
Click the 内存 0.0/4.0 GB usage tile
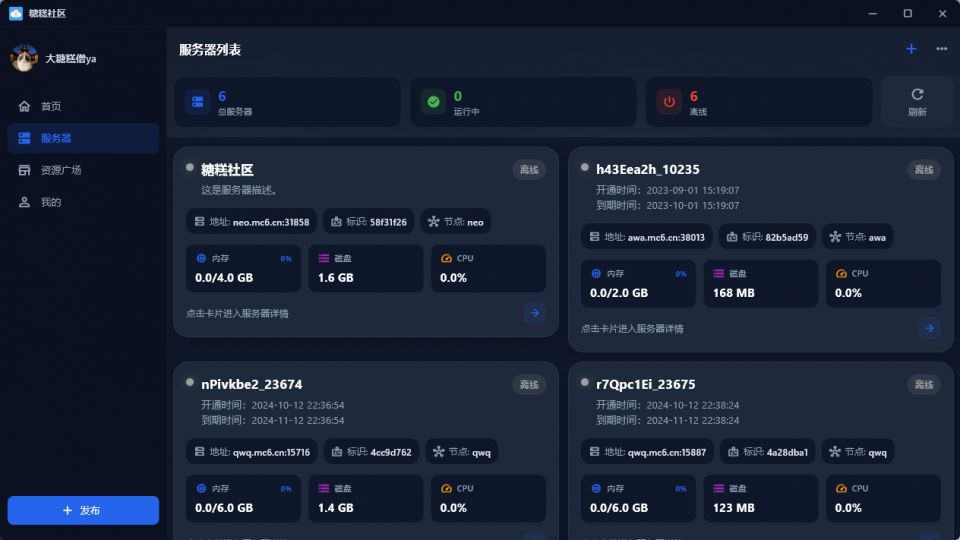[243, 268]
